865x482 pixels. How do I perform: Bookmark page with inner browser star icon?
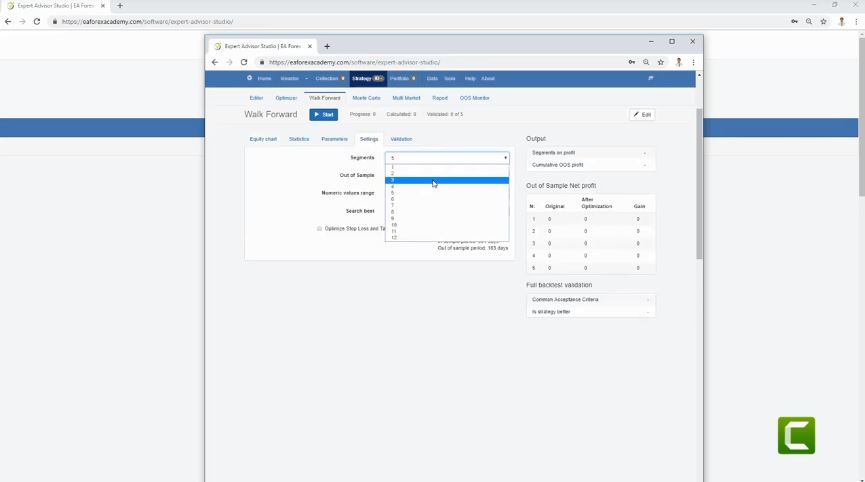661,62
